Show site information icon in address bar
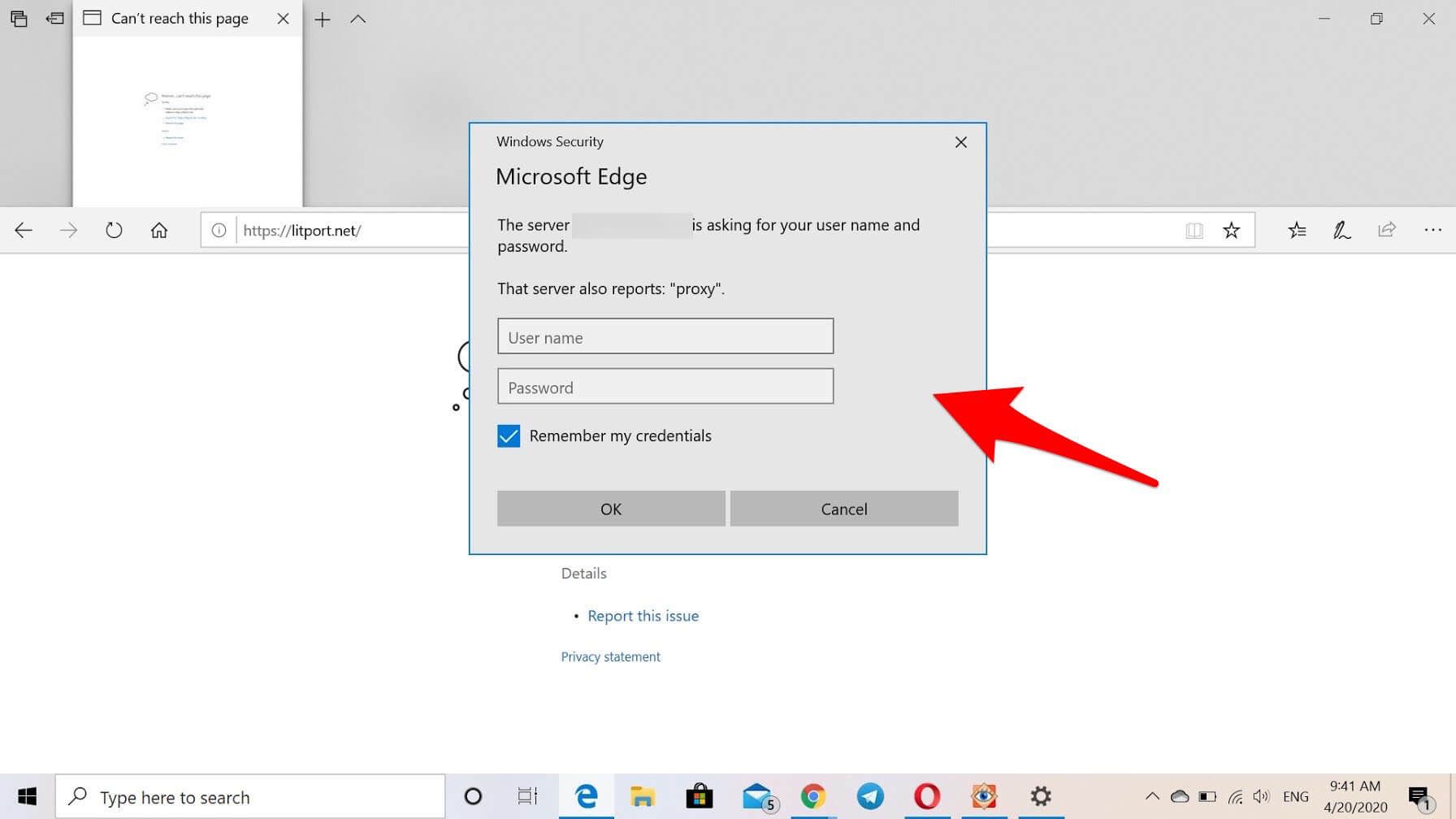The width and height of the screenshot is (1456, 819). coord(219,231)
